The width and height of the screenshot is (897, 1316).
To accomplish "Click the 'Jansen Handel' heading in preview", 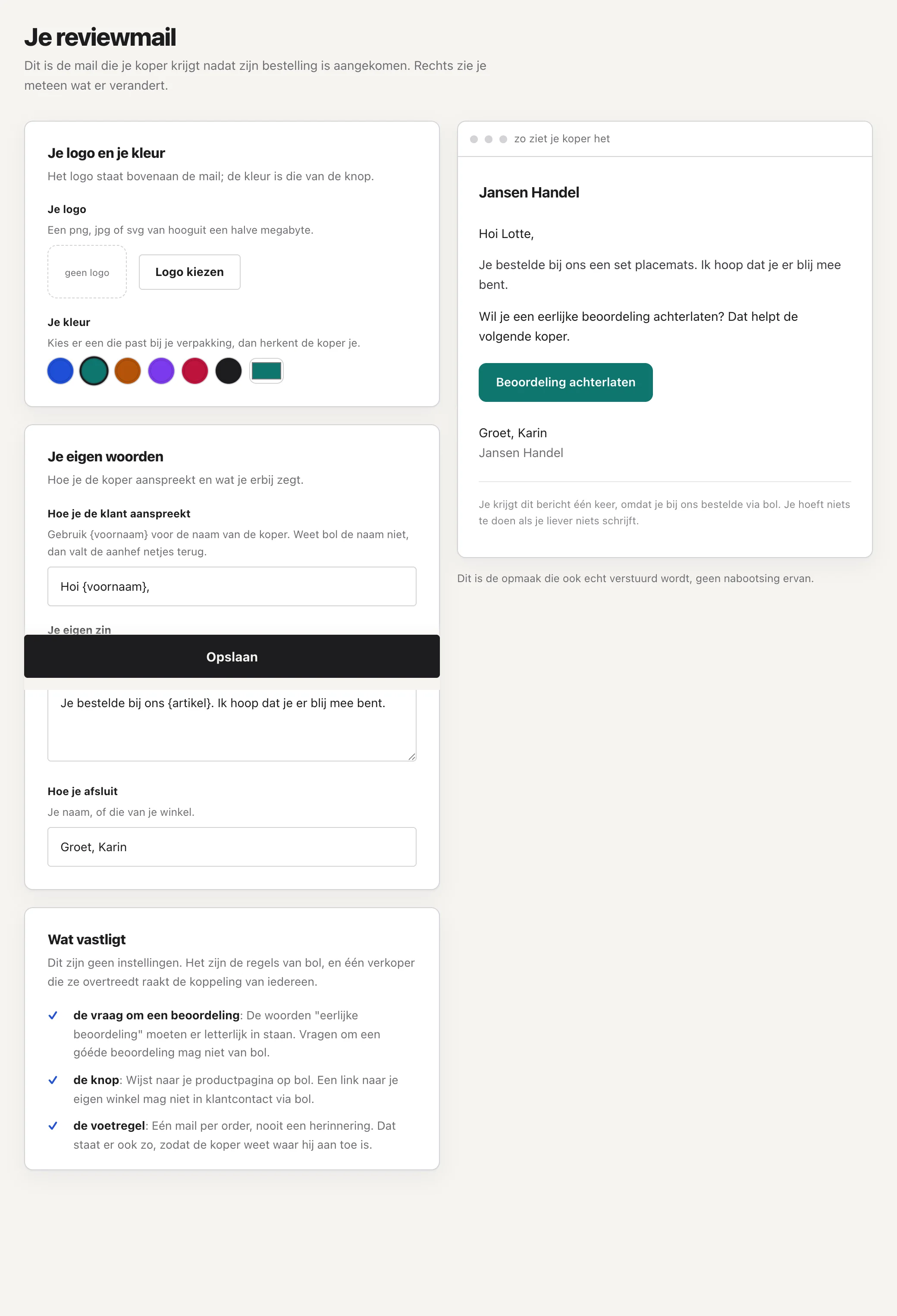I will coord(529,193).
